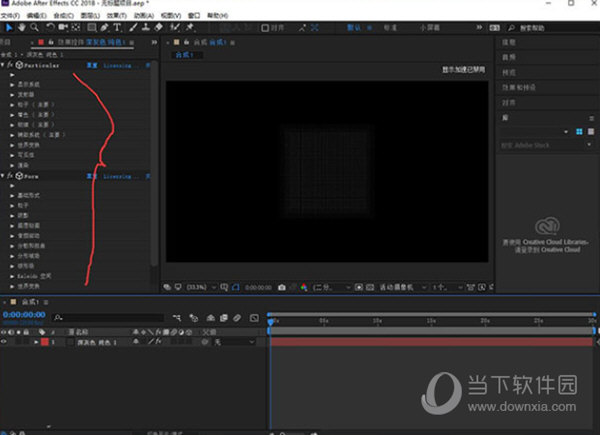Hide layer 1 using its eye icon

[x=3, y=342]
